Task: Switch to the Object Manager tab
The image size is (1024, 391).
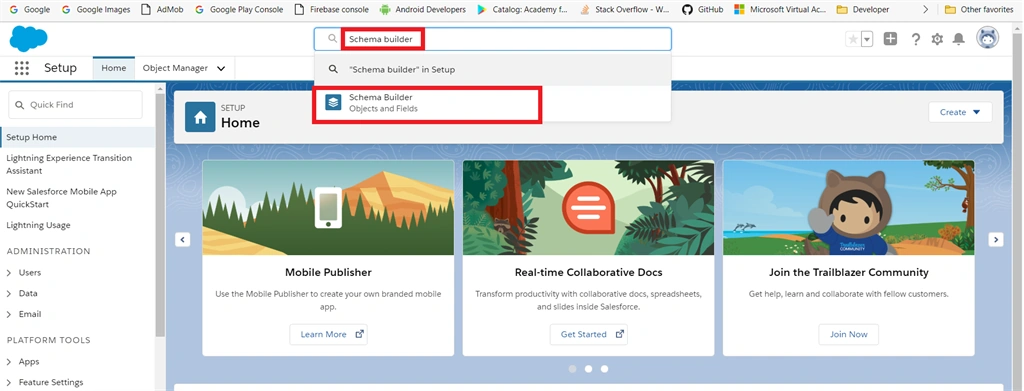Action: pos(175,68)
